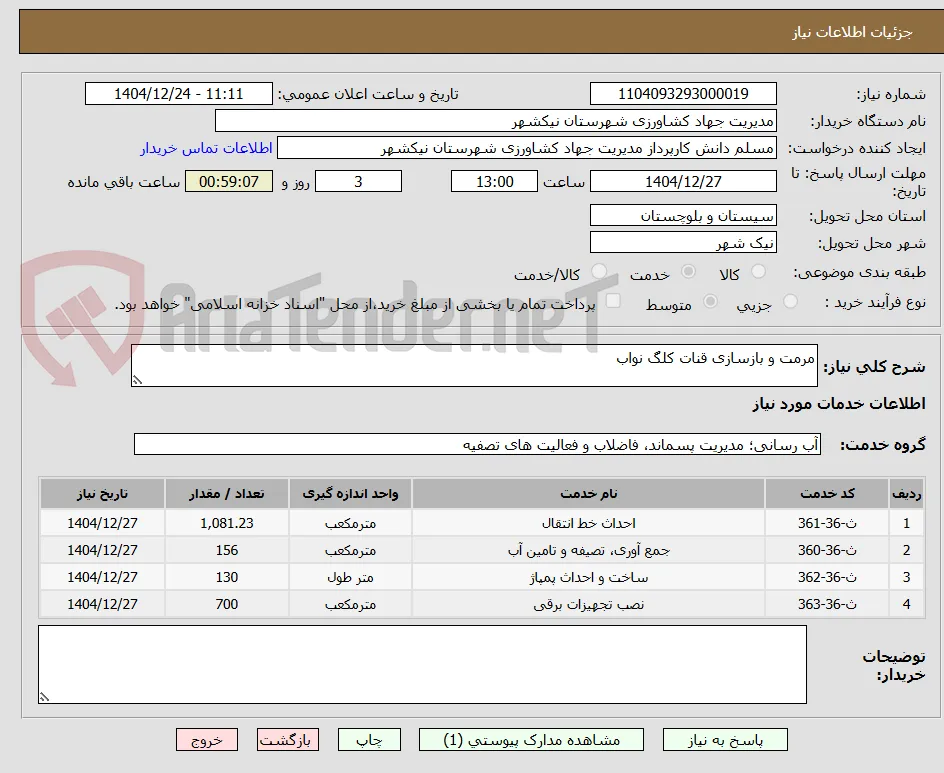Click the خروج exit button

click(x=206, y=740)
